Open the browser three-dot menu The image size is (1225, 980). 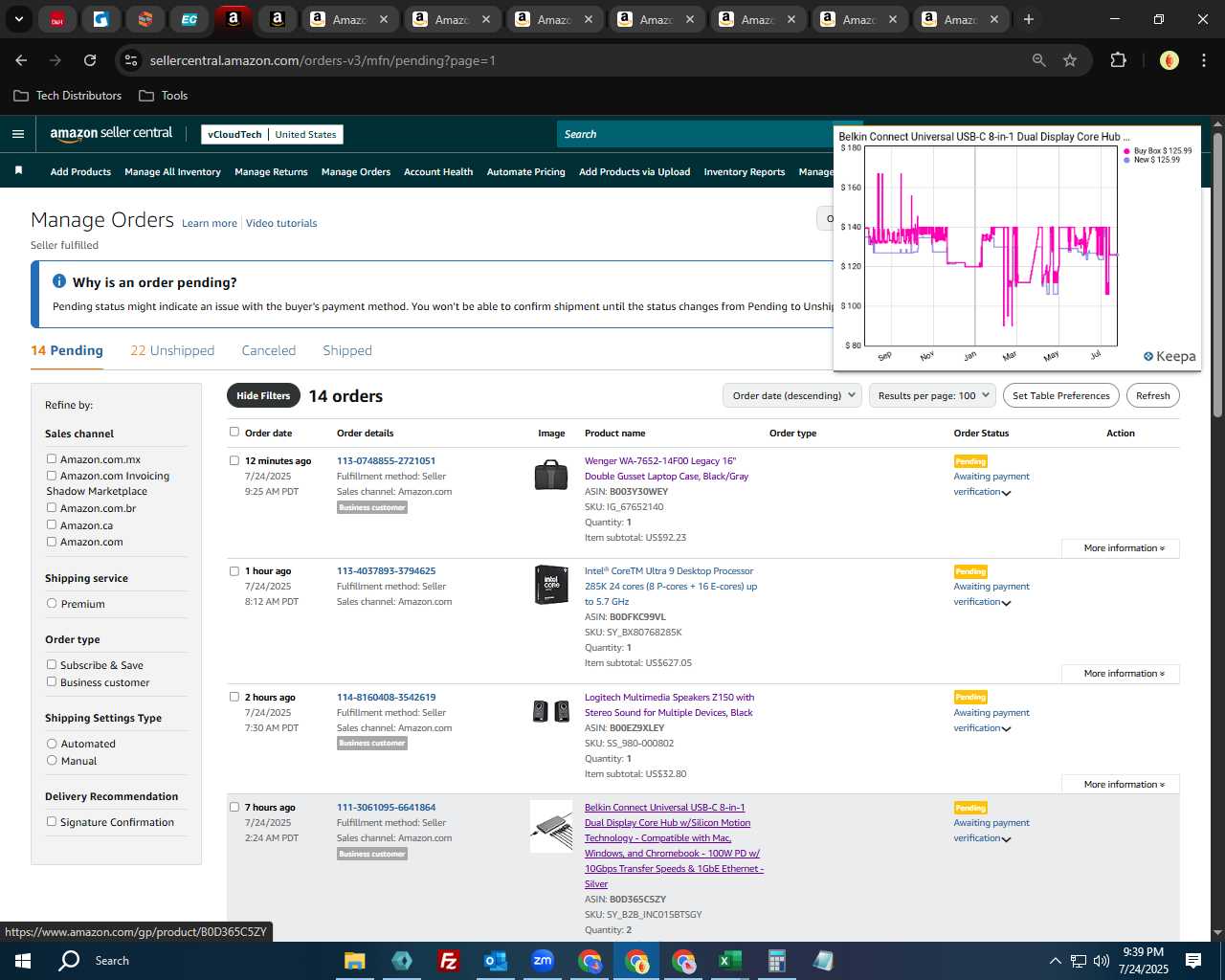(1203, 60)
